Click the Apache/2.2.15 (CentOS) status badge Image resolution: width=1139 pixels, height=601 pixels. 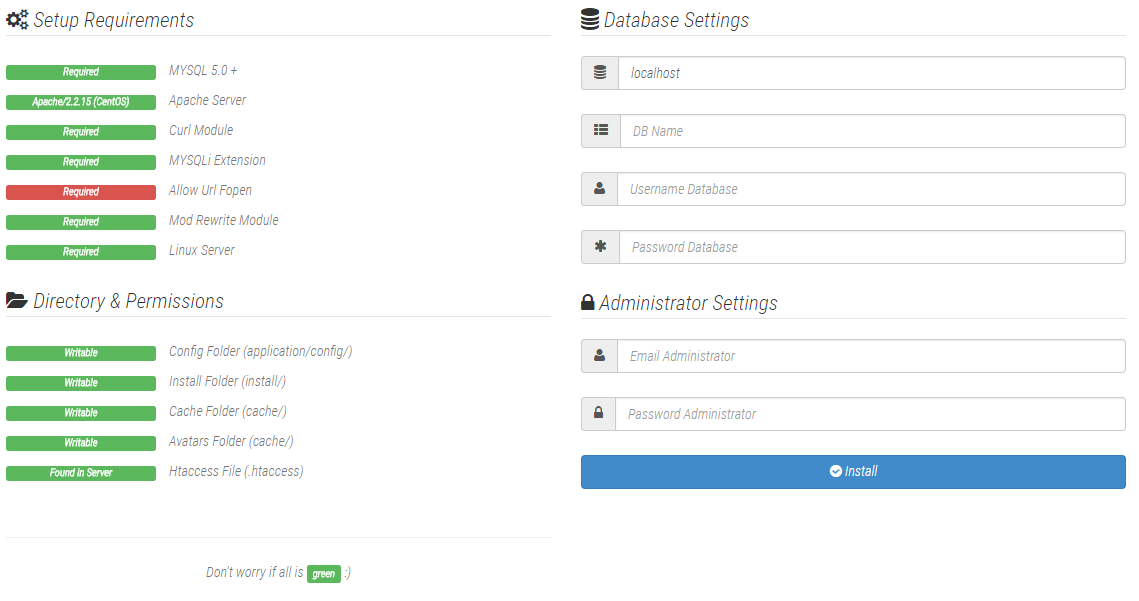(81, 102)
